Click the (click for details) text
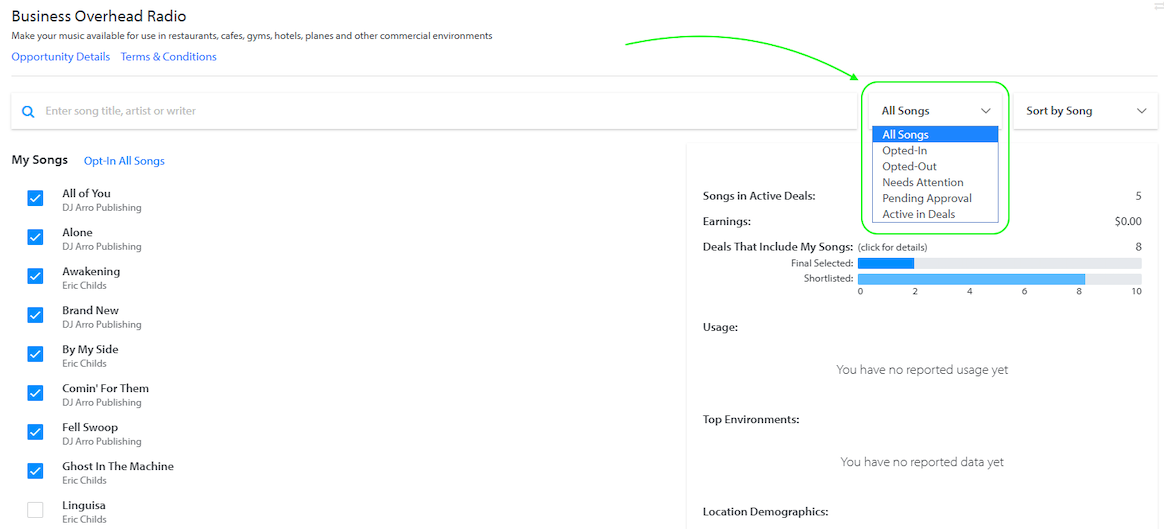 tap(892, 247)
